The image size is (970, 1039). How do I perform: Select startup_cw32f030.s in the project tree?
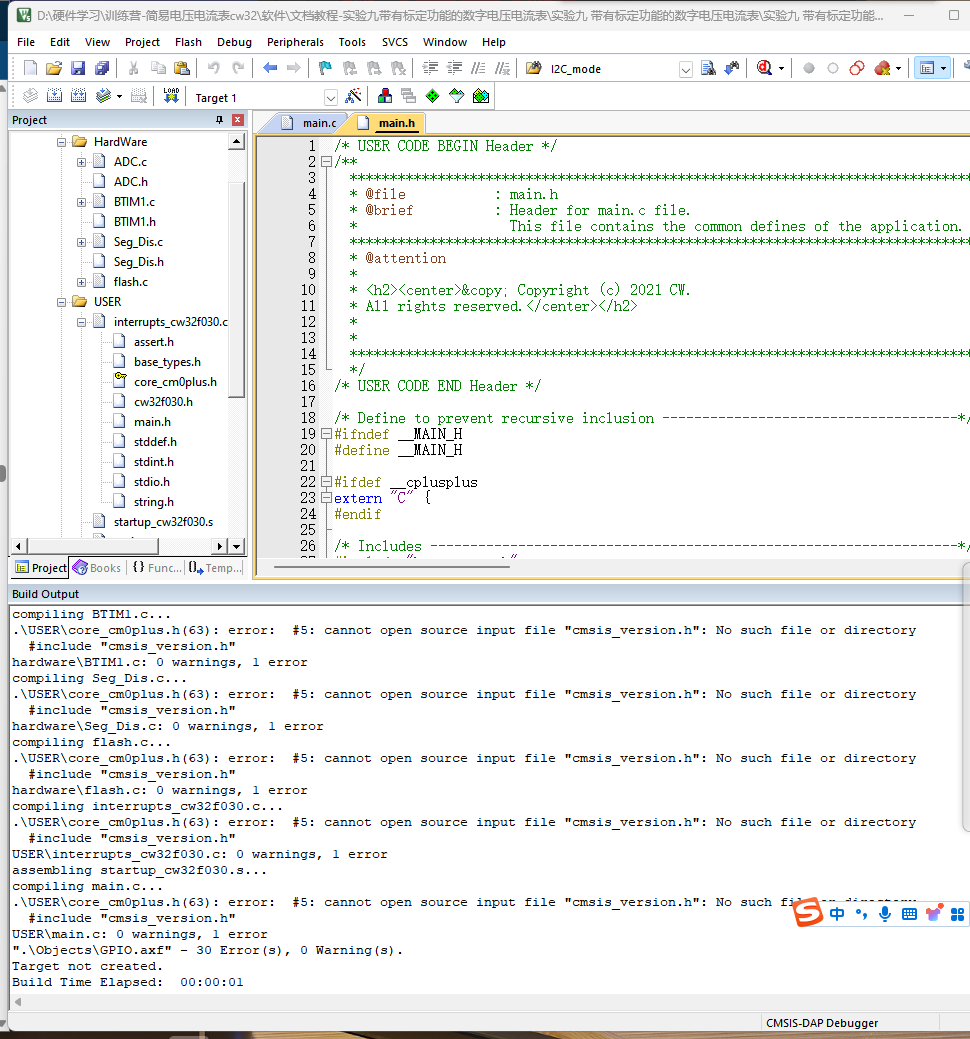pos(163,522)
